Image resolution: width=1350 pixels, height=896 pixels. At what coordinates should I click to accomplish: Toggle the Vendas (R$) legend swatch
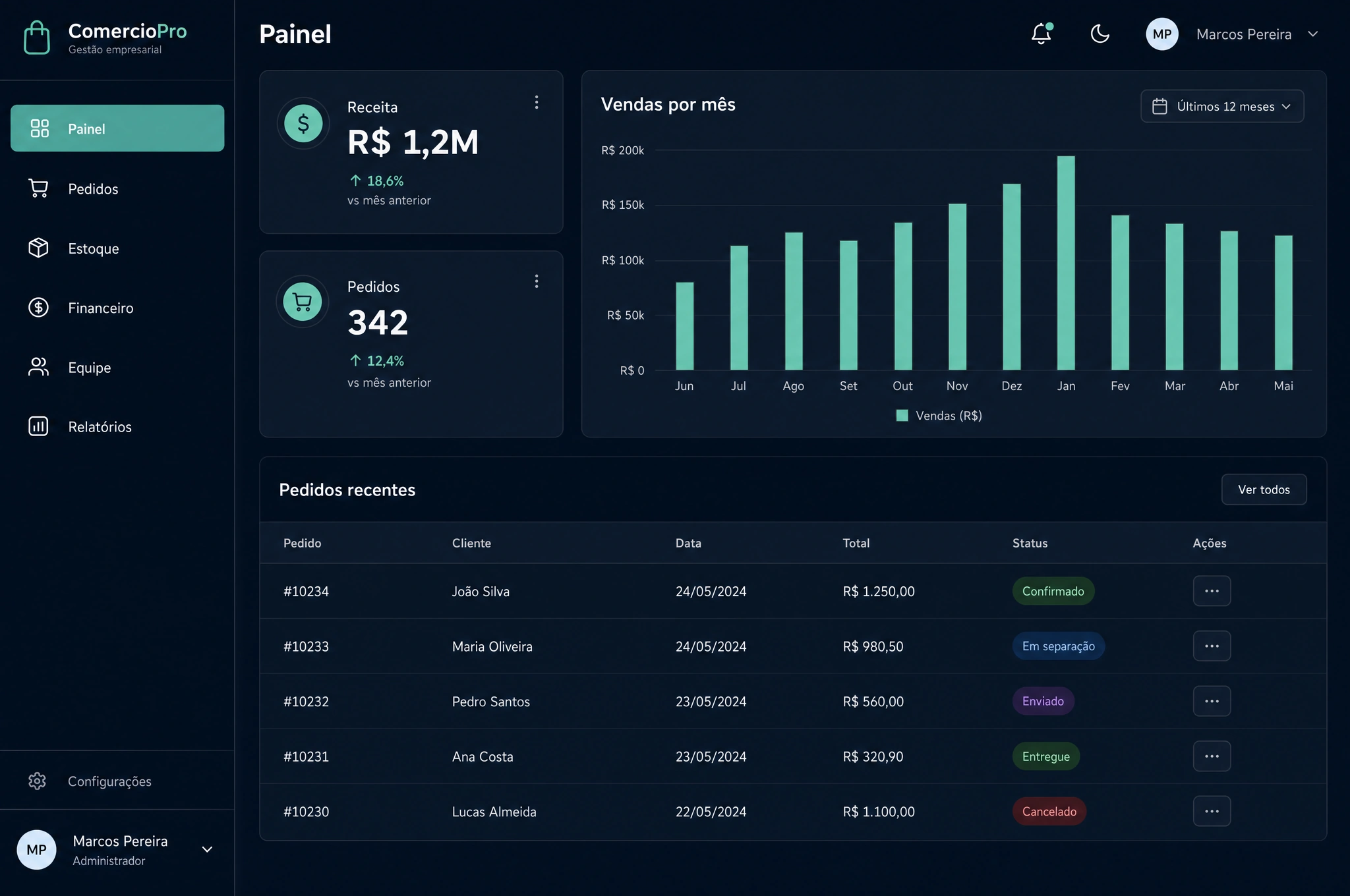(902, 415)
